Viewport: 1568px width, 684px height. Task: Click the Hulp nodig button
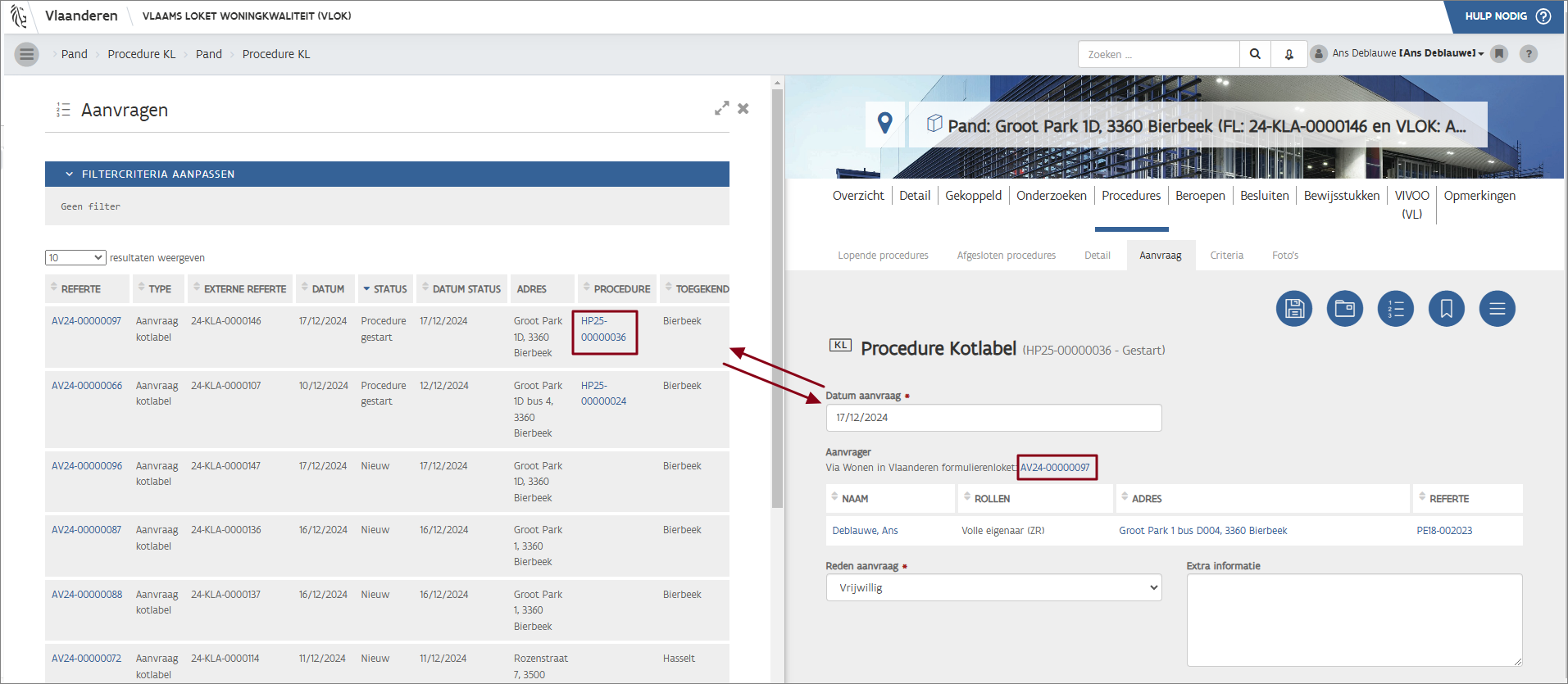[1507, 16]
